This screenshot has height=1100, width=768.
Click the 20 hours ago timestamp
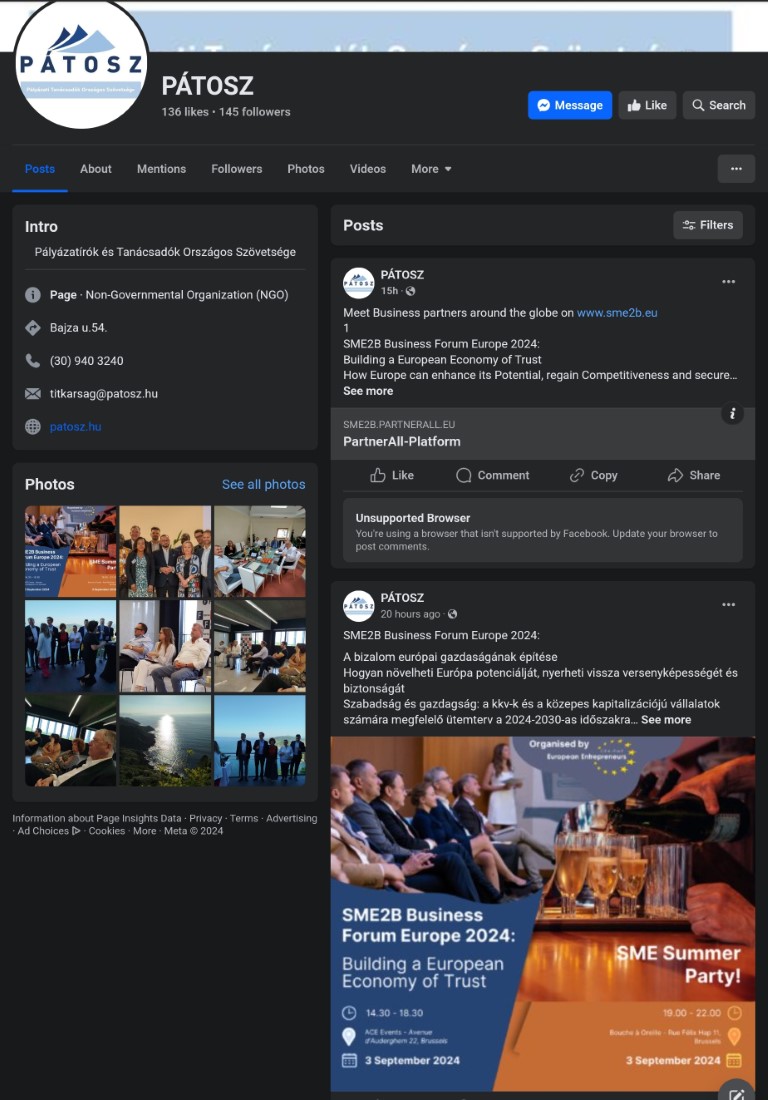(410, 614)
